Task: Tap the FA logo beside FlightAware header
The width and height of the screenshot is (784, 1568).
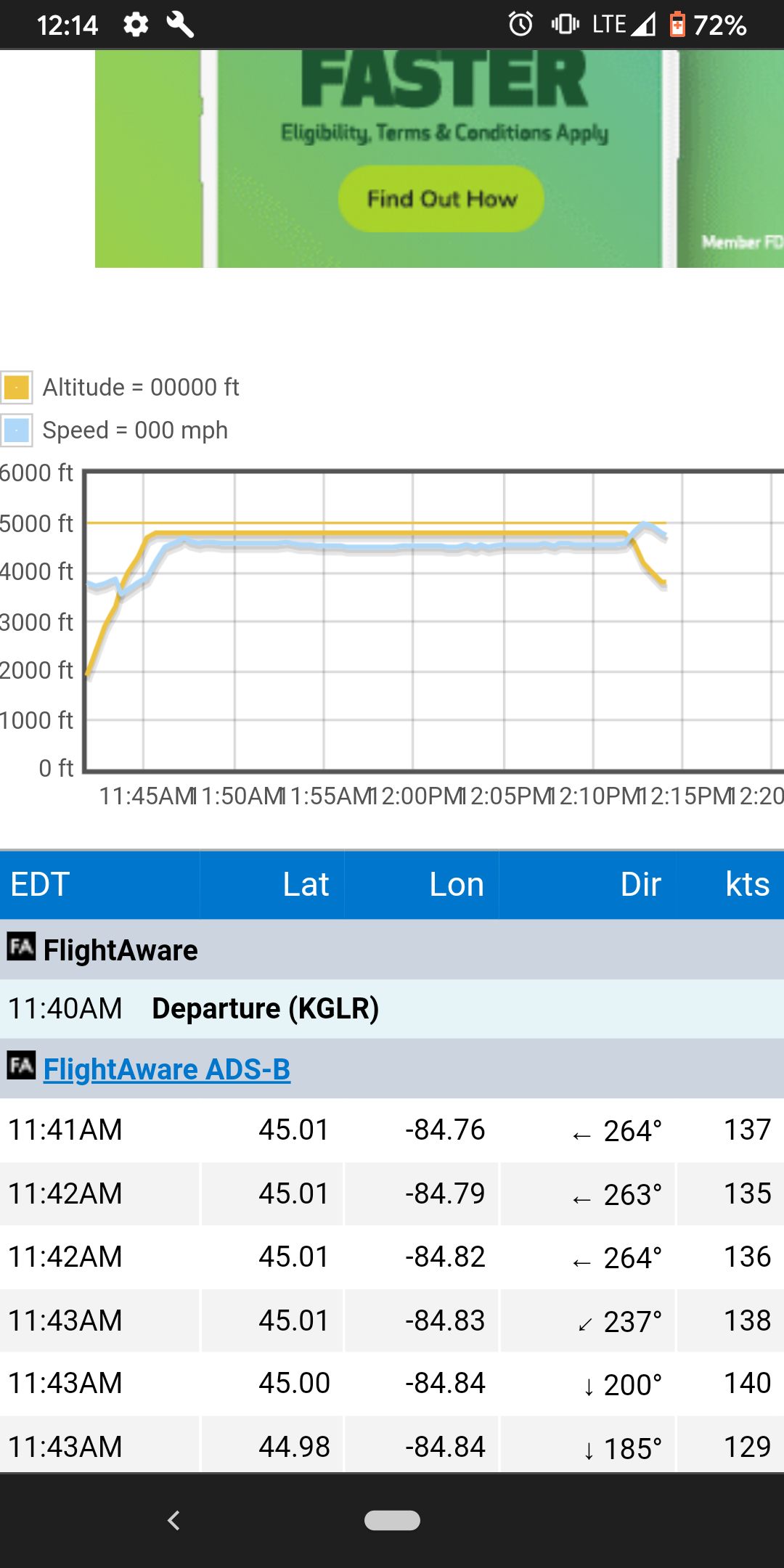Action: [x=21, y=947]
